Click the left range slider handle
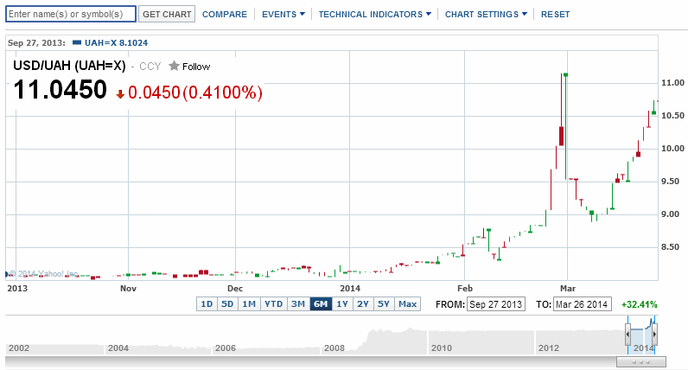The width and height of the screenshot is (688, 370). 628,334
